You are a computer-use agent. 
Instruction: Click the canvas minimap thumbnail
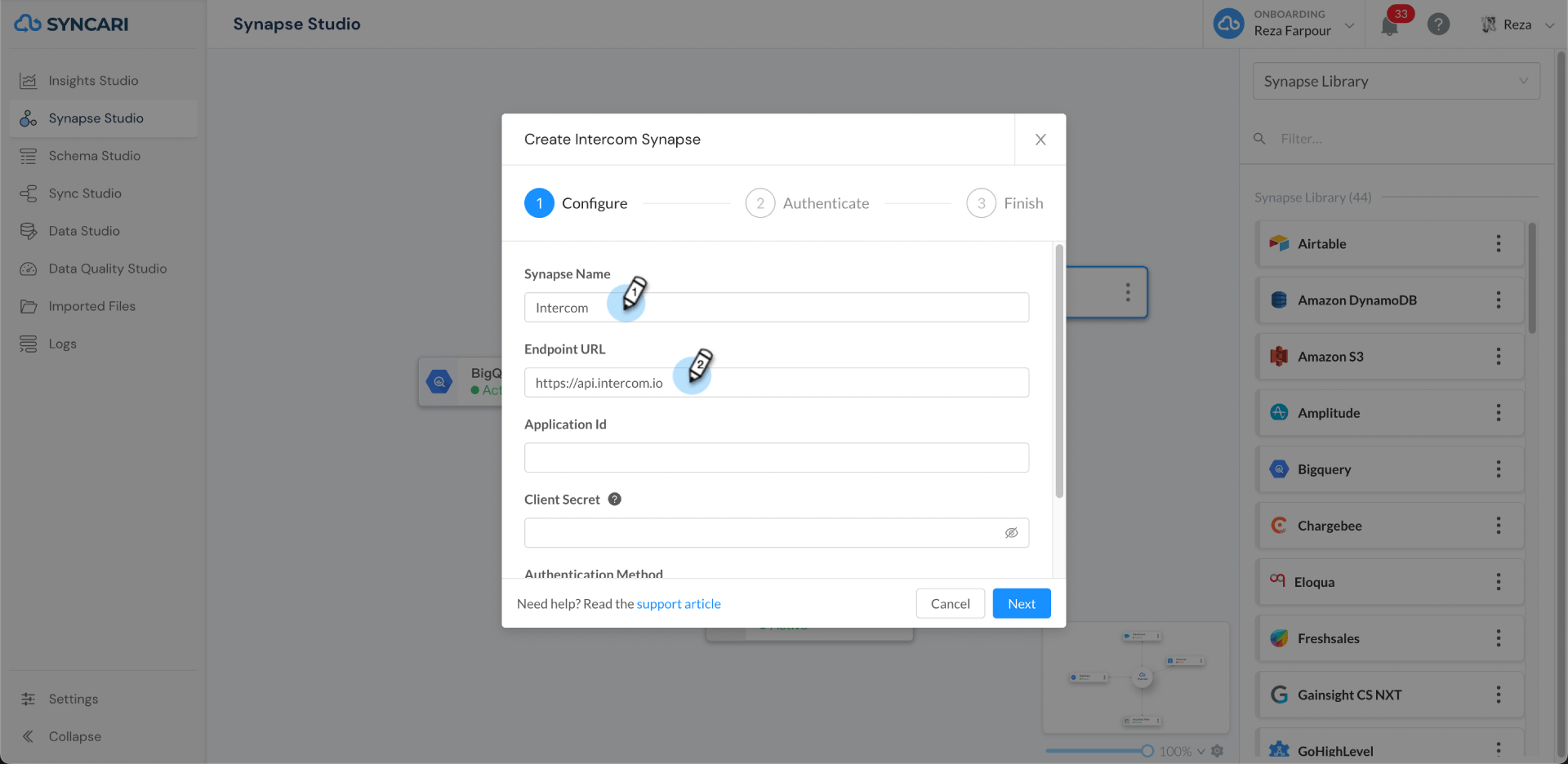pos(1136,678)
